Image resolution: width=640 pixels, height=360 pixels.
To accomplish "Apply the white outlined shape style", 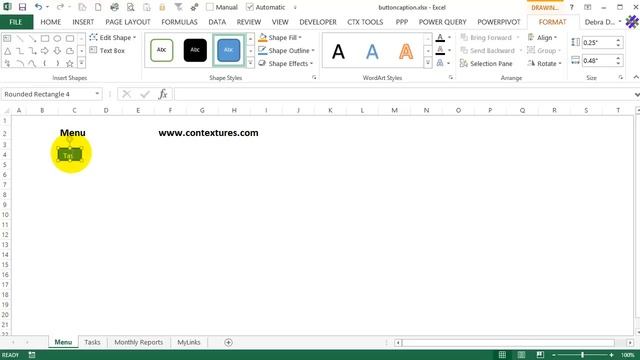I will (162, 50).
